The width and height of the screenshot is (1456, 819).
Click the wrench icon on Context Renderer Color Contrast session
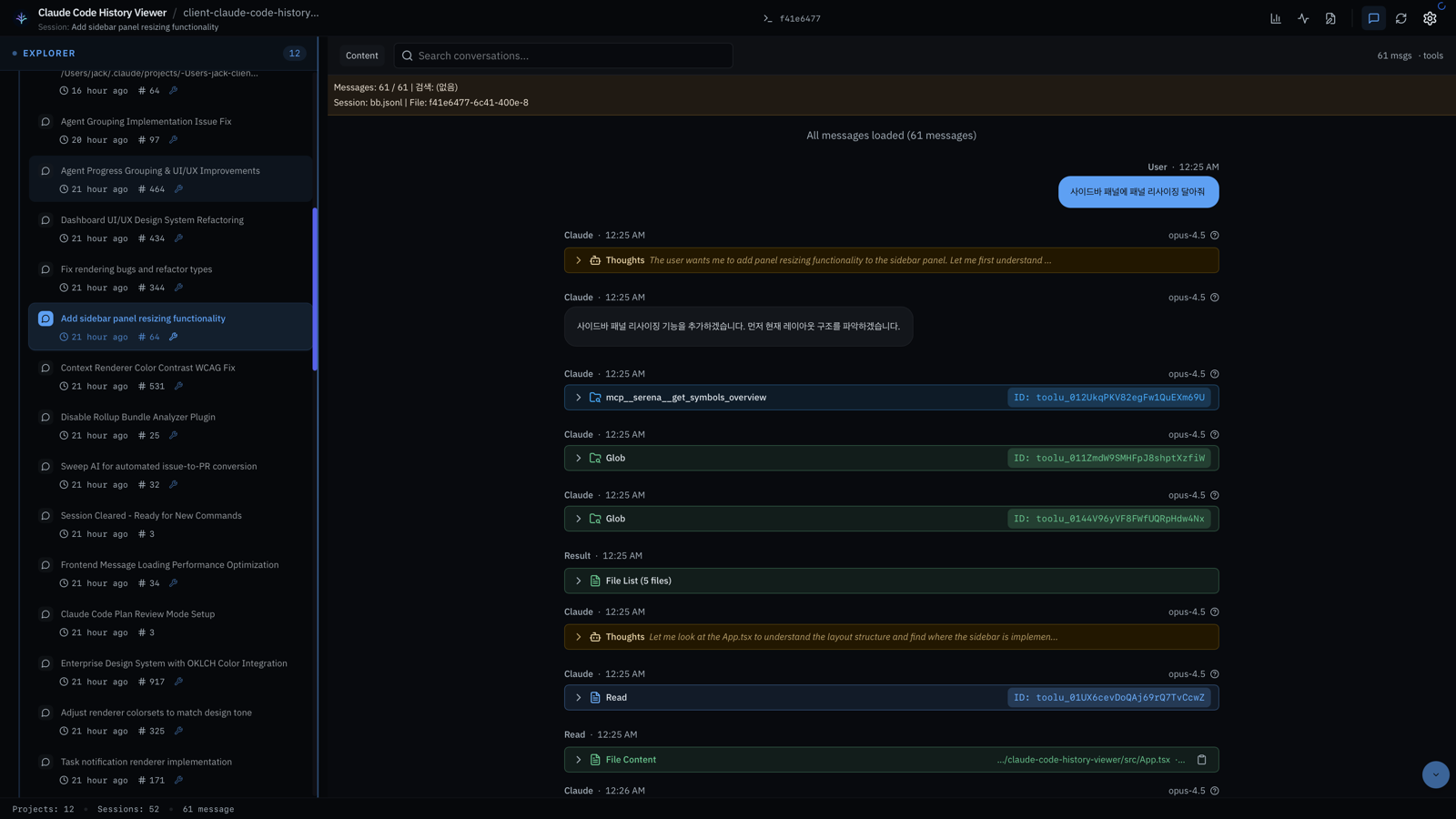point(178,386)
